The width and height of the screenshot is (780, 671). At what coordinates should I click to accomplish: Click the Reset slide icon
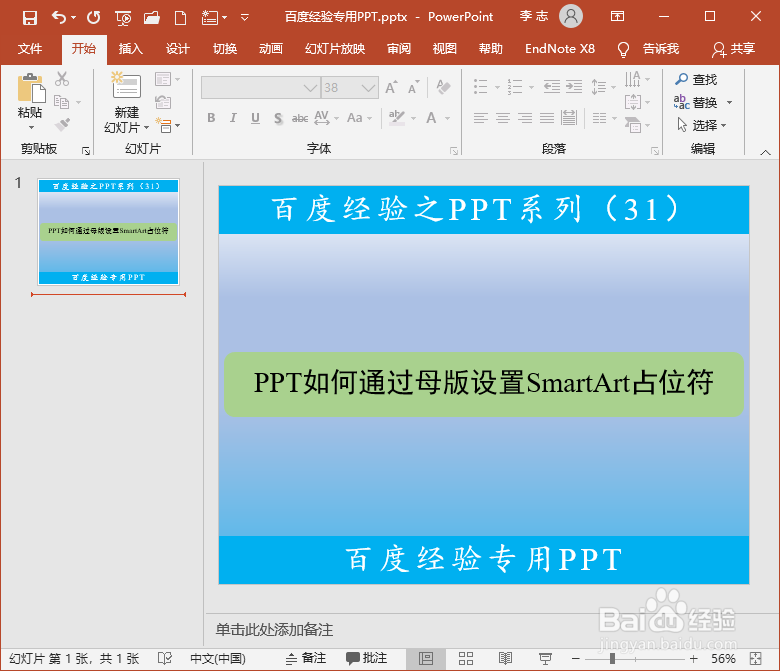[163, 102]
